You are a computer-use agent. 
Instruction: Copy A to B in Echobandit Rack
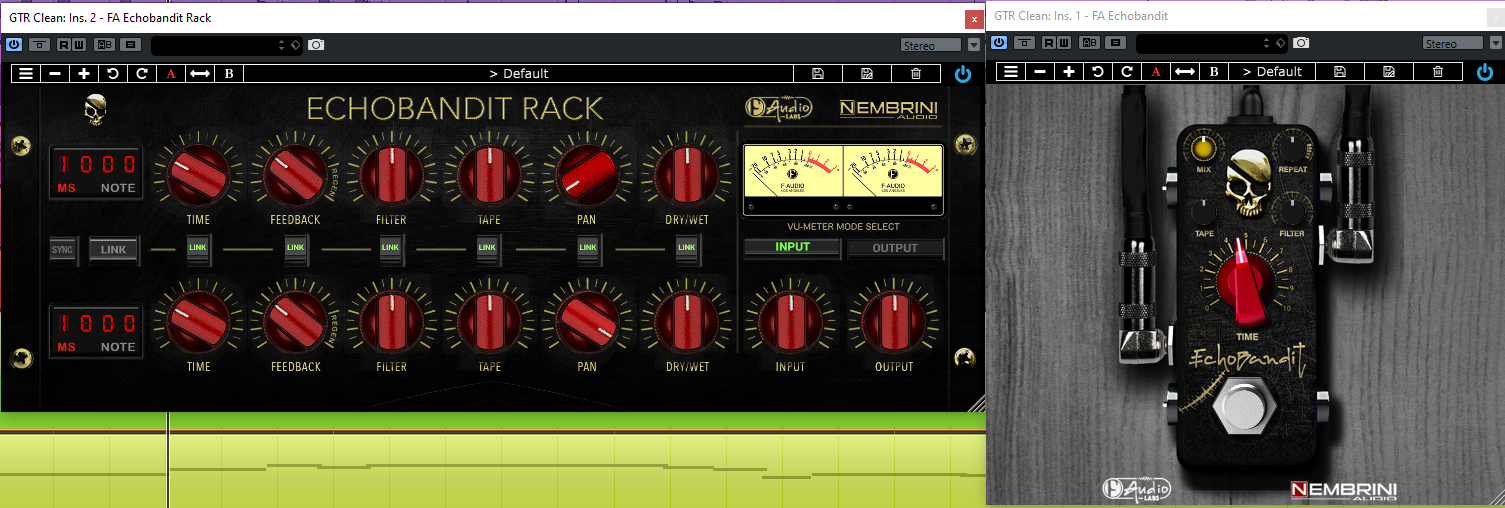[200, 73]
